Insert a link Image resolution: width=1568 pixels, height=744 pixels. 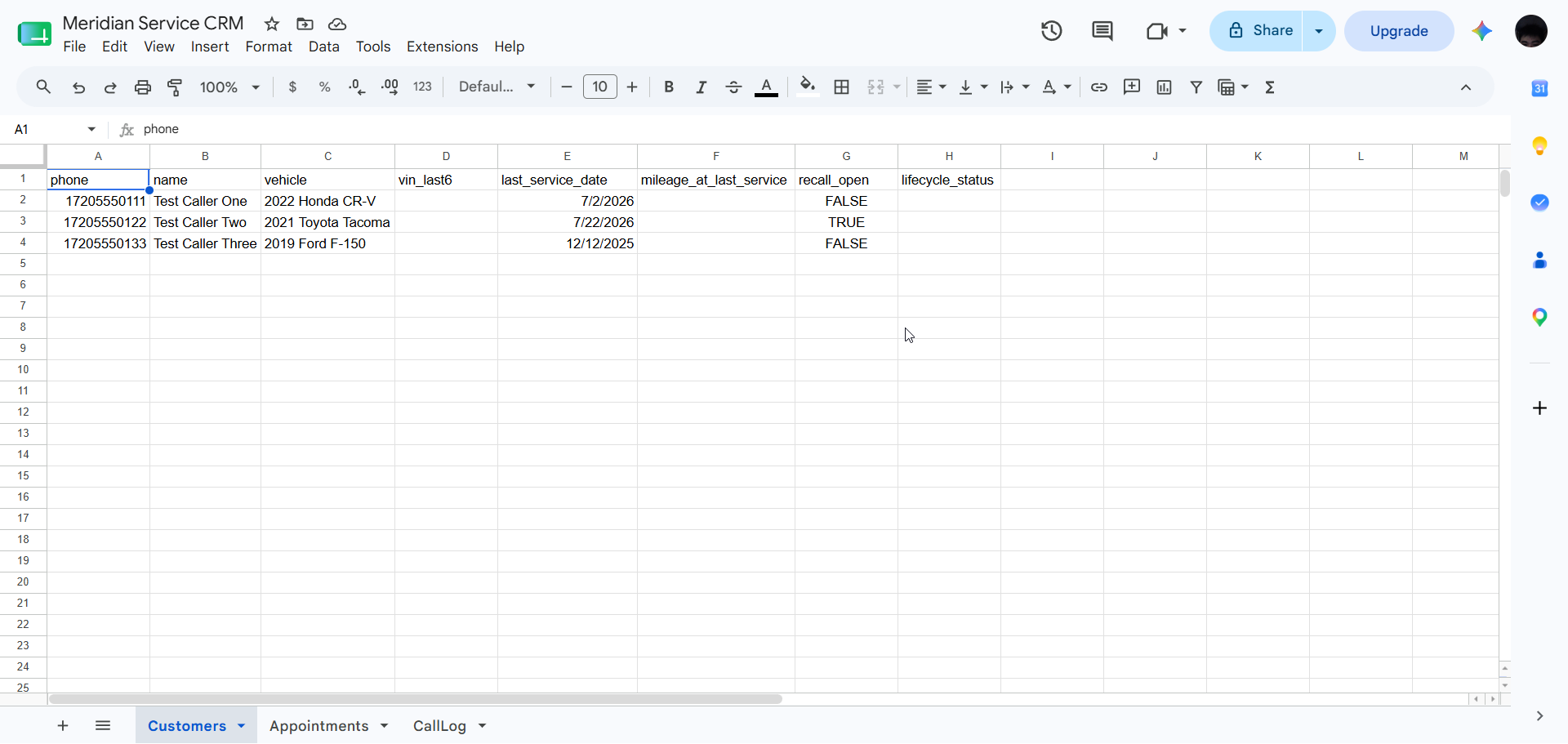tap(1099, 87)
